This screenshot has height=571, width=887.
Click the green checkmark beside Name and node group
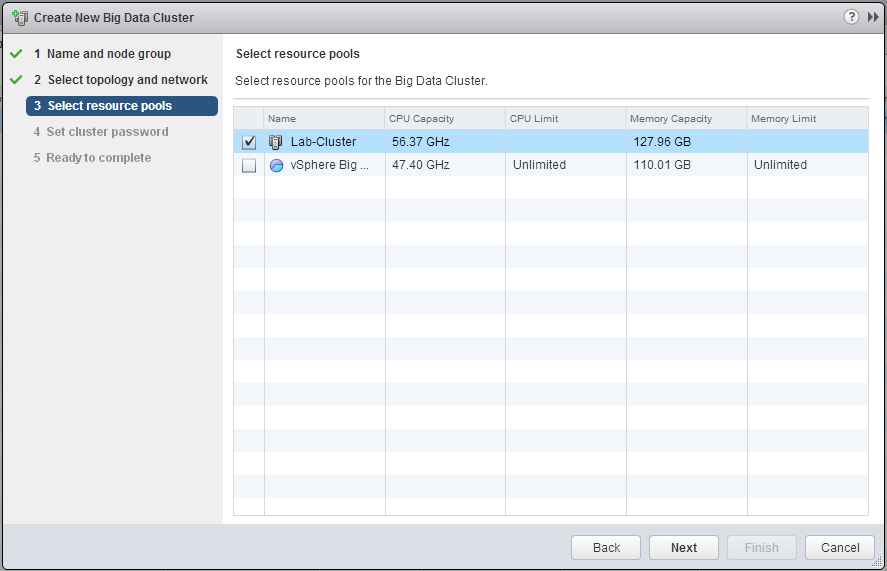[16, 54]
